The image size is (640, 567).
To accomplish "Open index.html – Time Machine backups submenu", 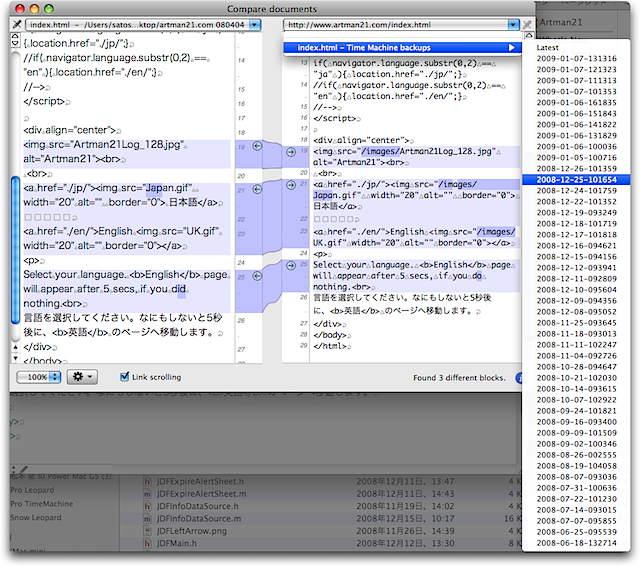I will pyautogui.click(x=402, y=48).
